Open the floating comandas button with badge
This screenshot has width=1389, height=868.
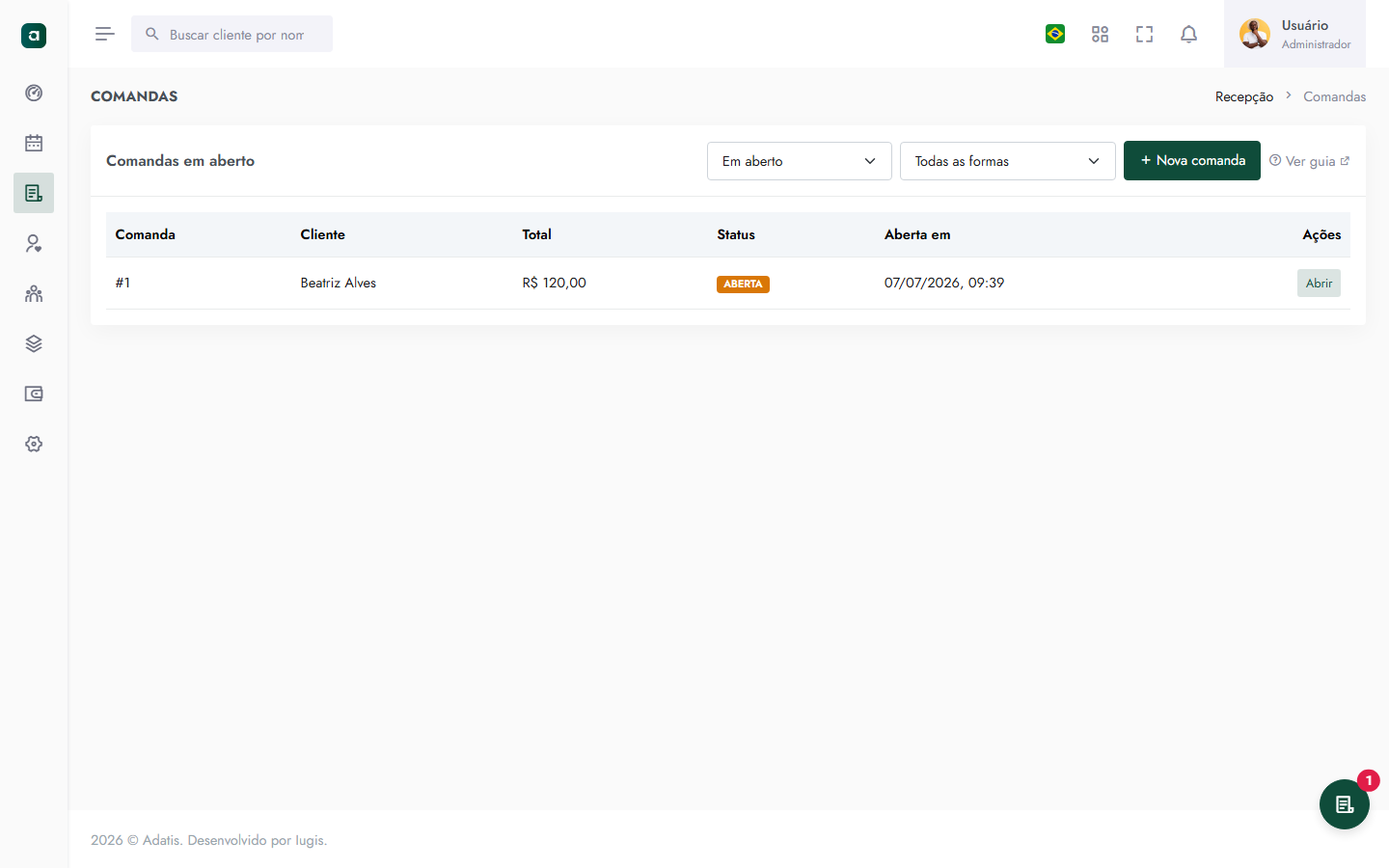1345,804
